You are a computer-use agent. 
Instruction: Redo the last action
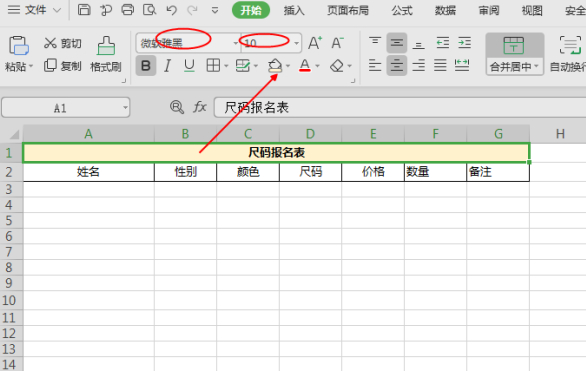(192, 10)
